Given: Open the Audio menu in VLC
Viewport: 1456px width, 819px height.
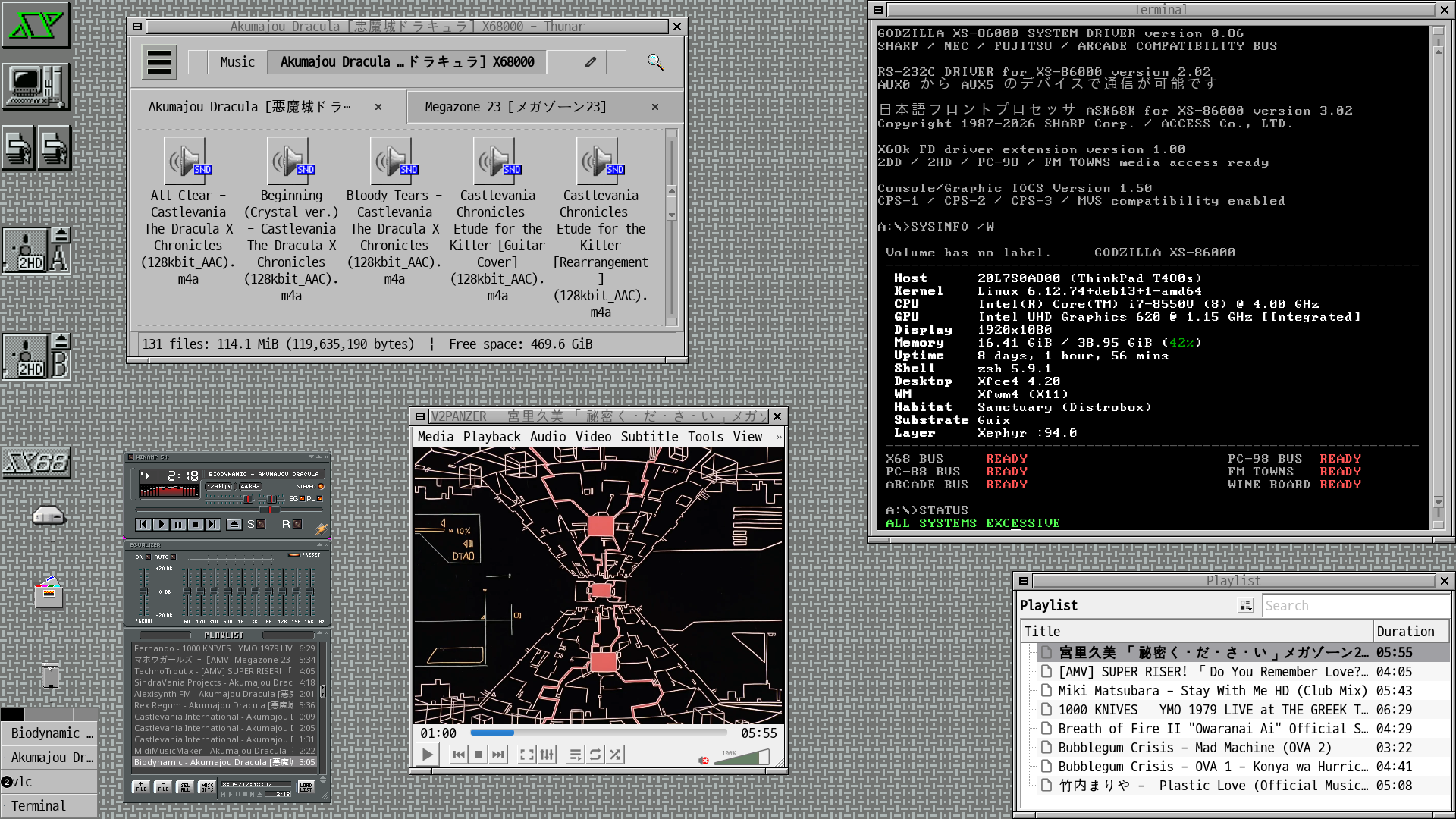Looking at the screenshot, I should click(x=548, y=437).
